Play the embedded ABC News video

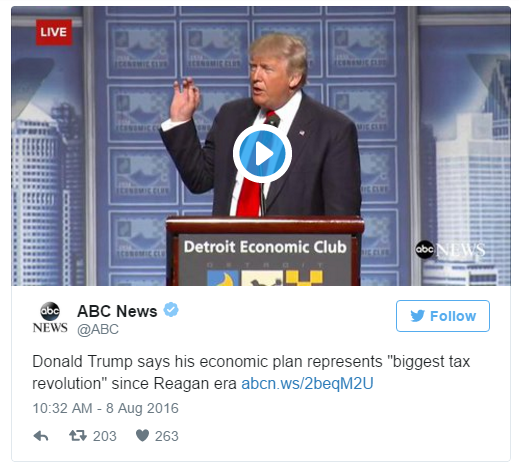(x=262, y=154)
